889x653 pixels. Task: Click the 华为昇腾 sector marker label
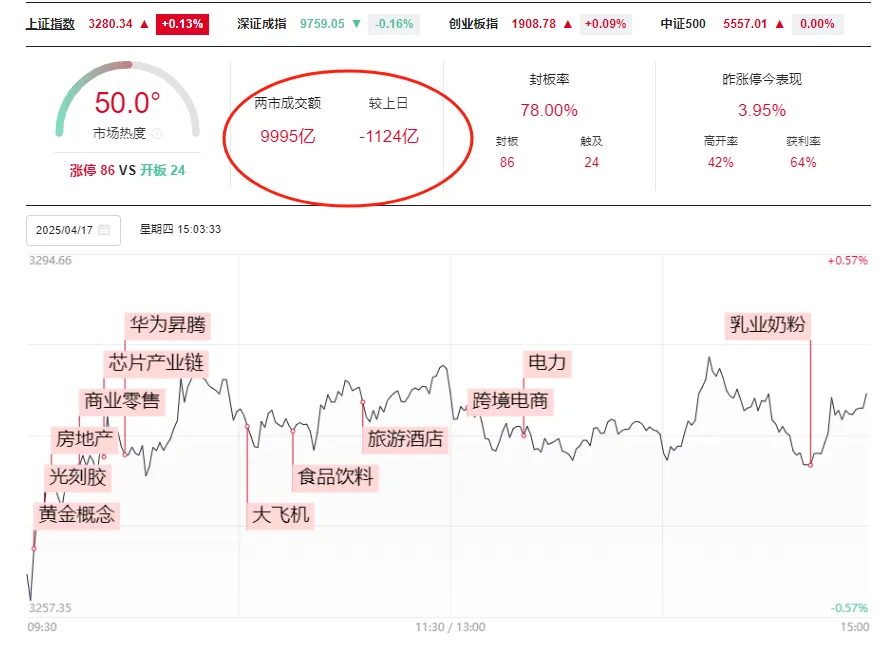pyautogui.click(x=169, y=324)
